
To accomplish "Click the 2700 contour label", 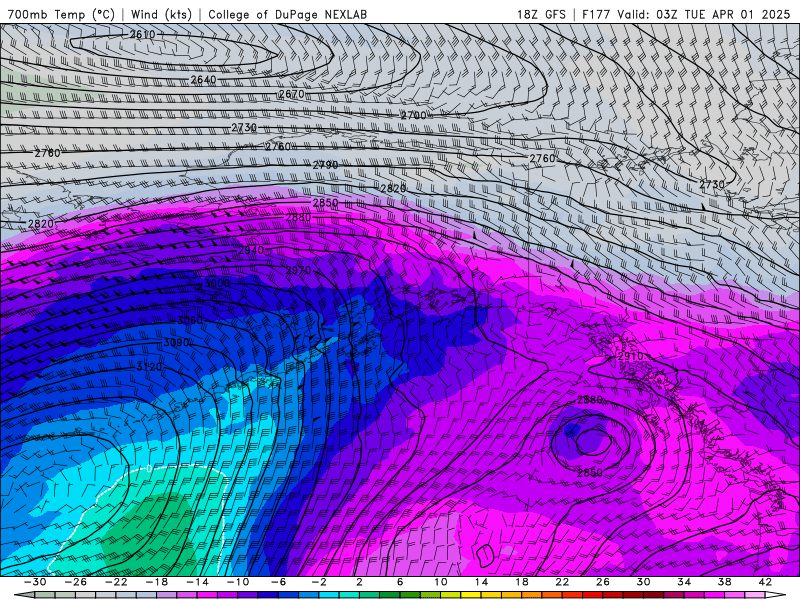I will (413, 115).
